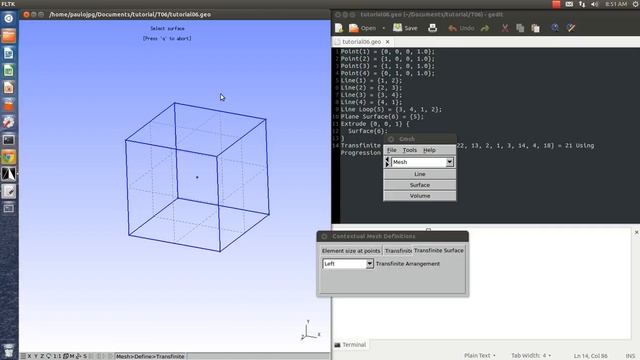The image size is (640, 360).
Task: Undo the last edit in gedit
Action: point(461,28)
